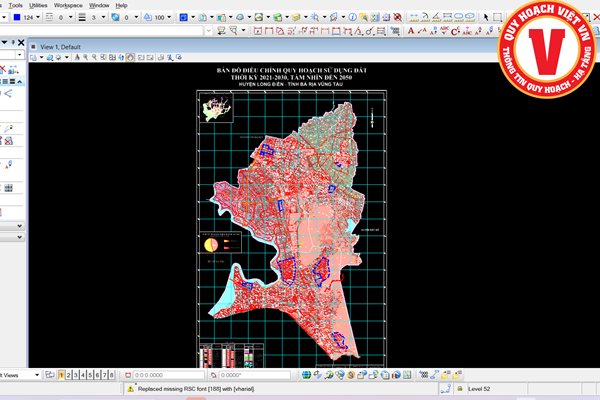The width and height of the screenshot is (600, 400).
Task: Open the Utilities menu
Action: tap(38, 5)
